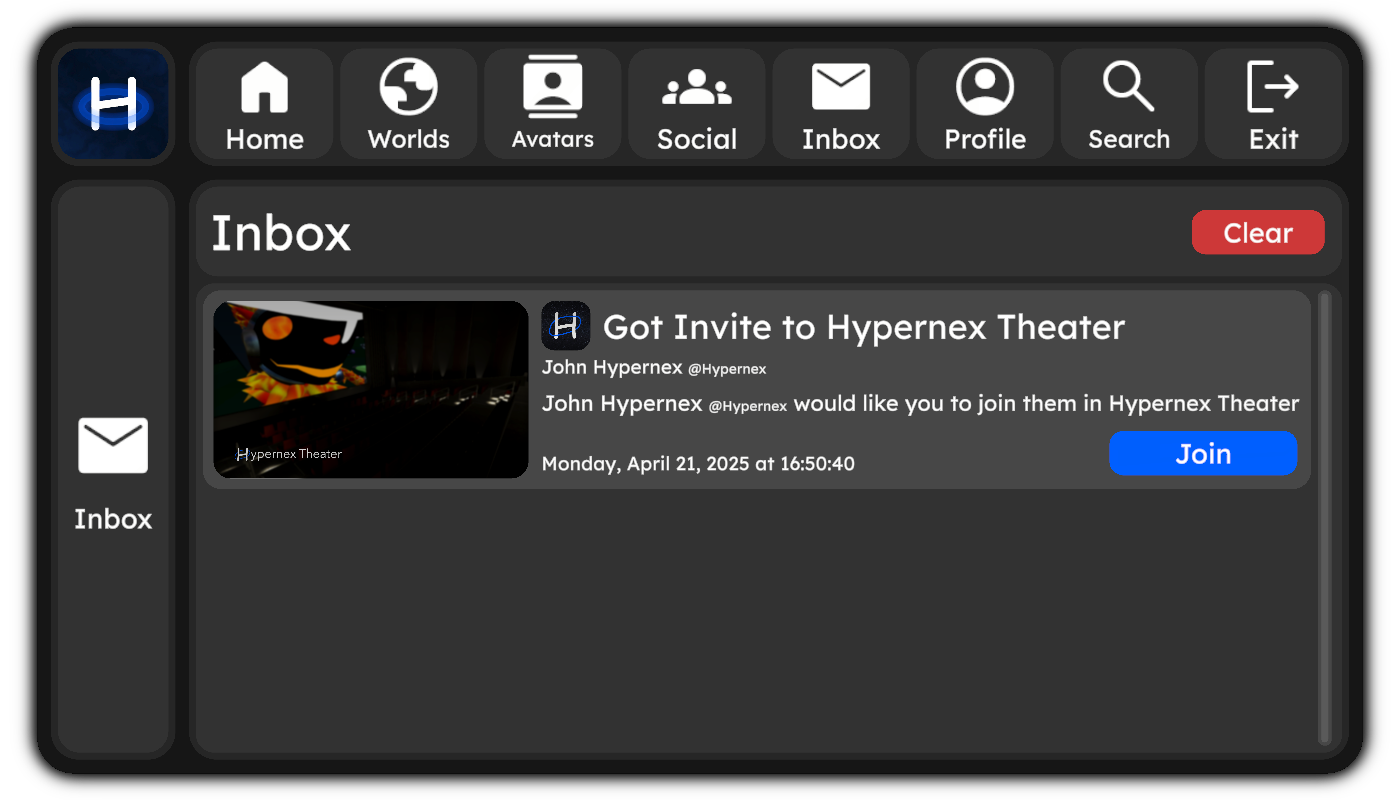The image size is (1400, 800).
Task: Select the Inbox label in the left sidebar
Action: [113, 519]
